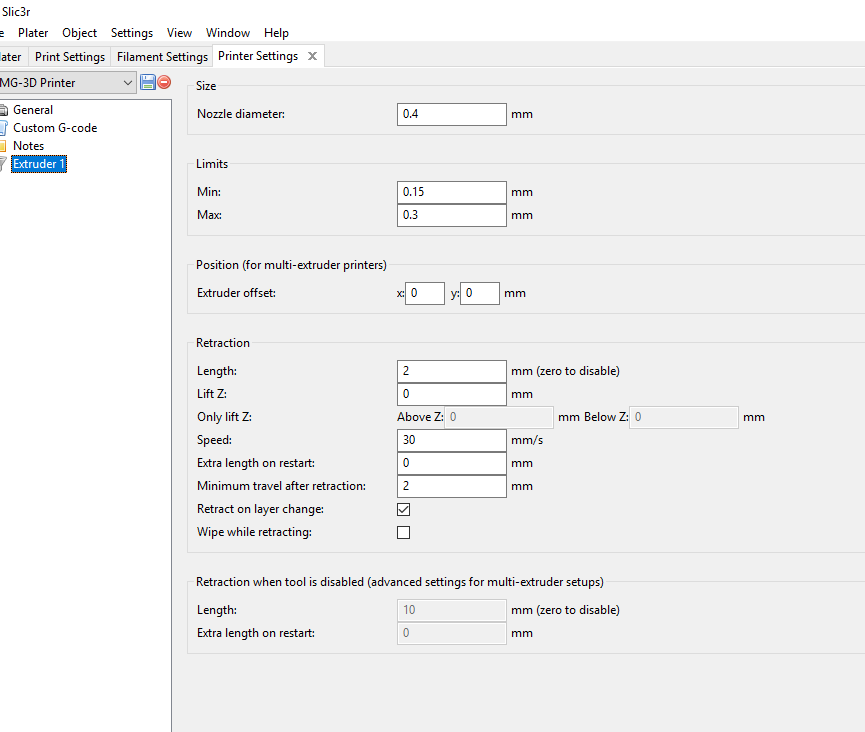Select Extruder 1 in the tree
The width and height of the screenshot is (865, 732).
(39, 164)
